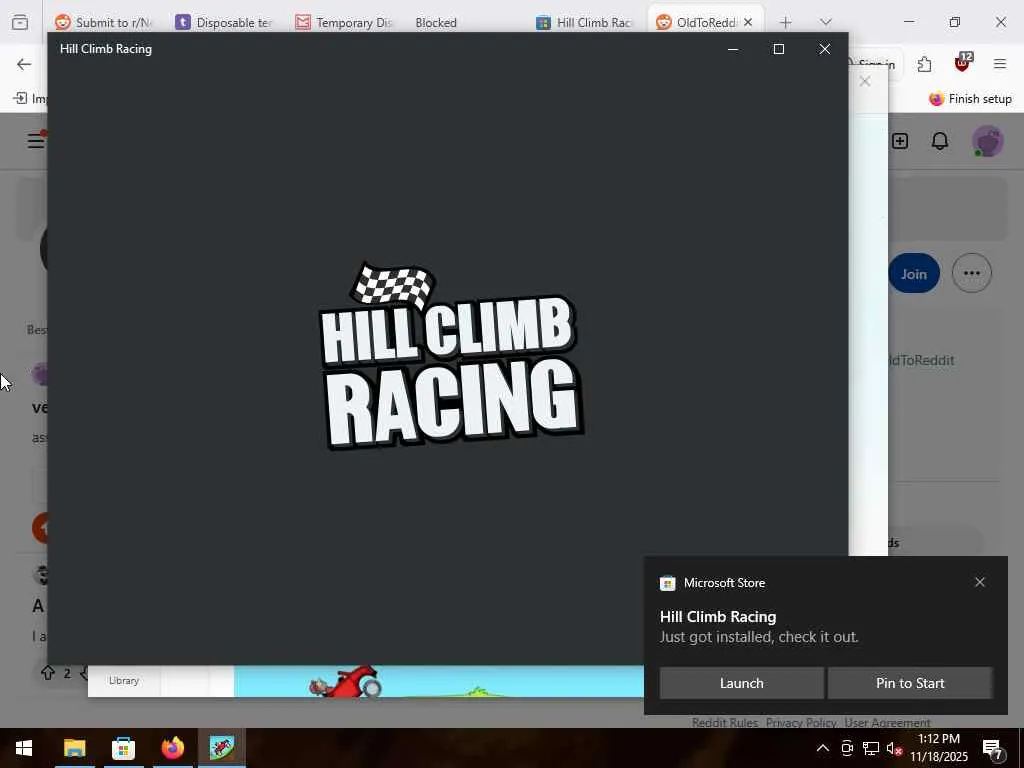Open the User Agreement link

[x=888, y=722]
